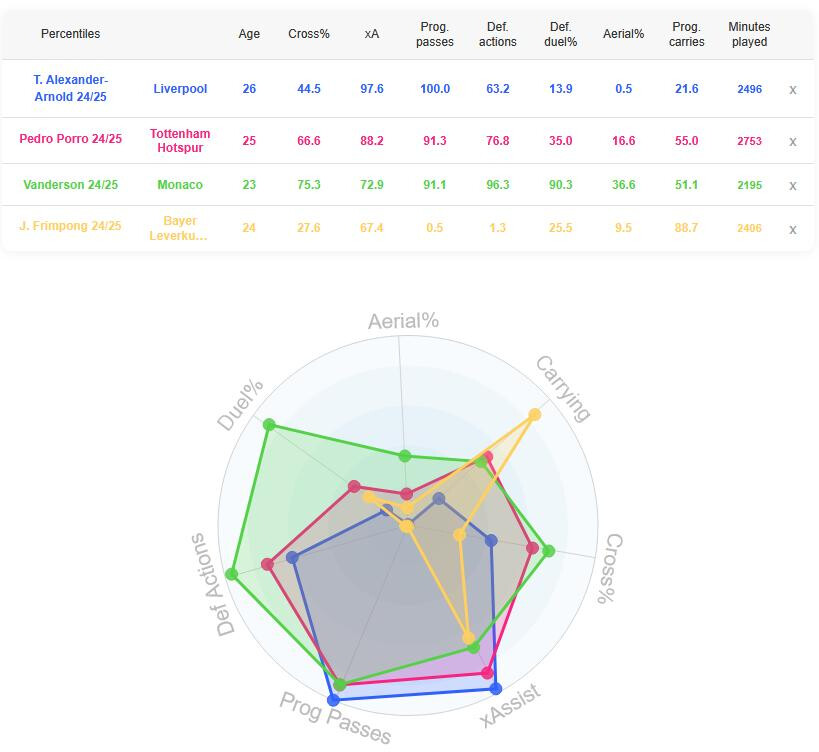This screenshot has height=752, width=819.
Task: Sort by the Cross% column header
Action: point(309,34)
